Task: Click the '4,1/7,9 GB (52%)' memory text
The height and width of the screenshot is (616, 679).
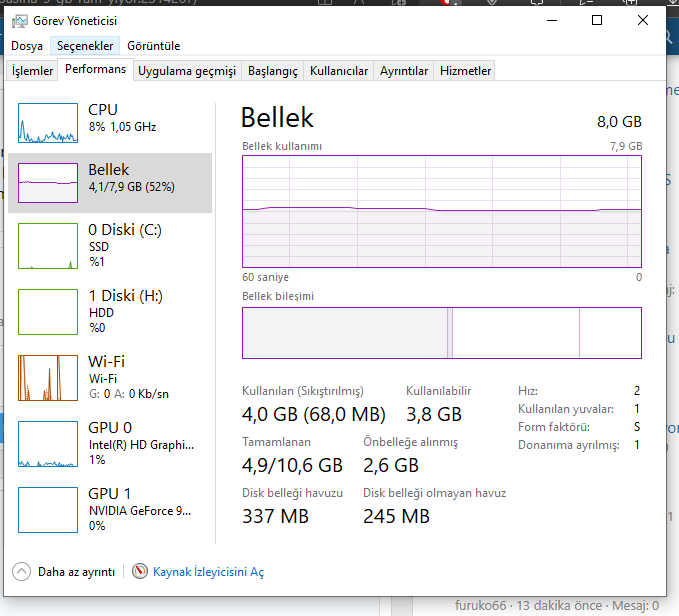Action: [132, 187]
